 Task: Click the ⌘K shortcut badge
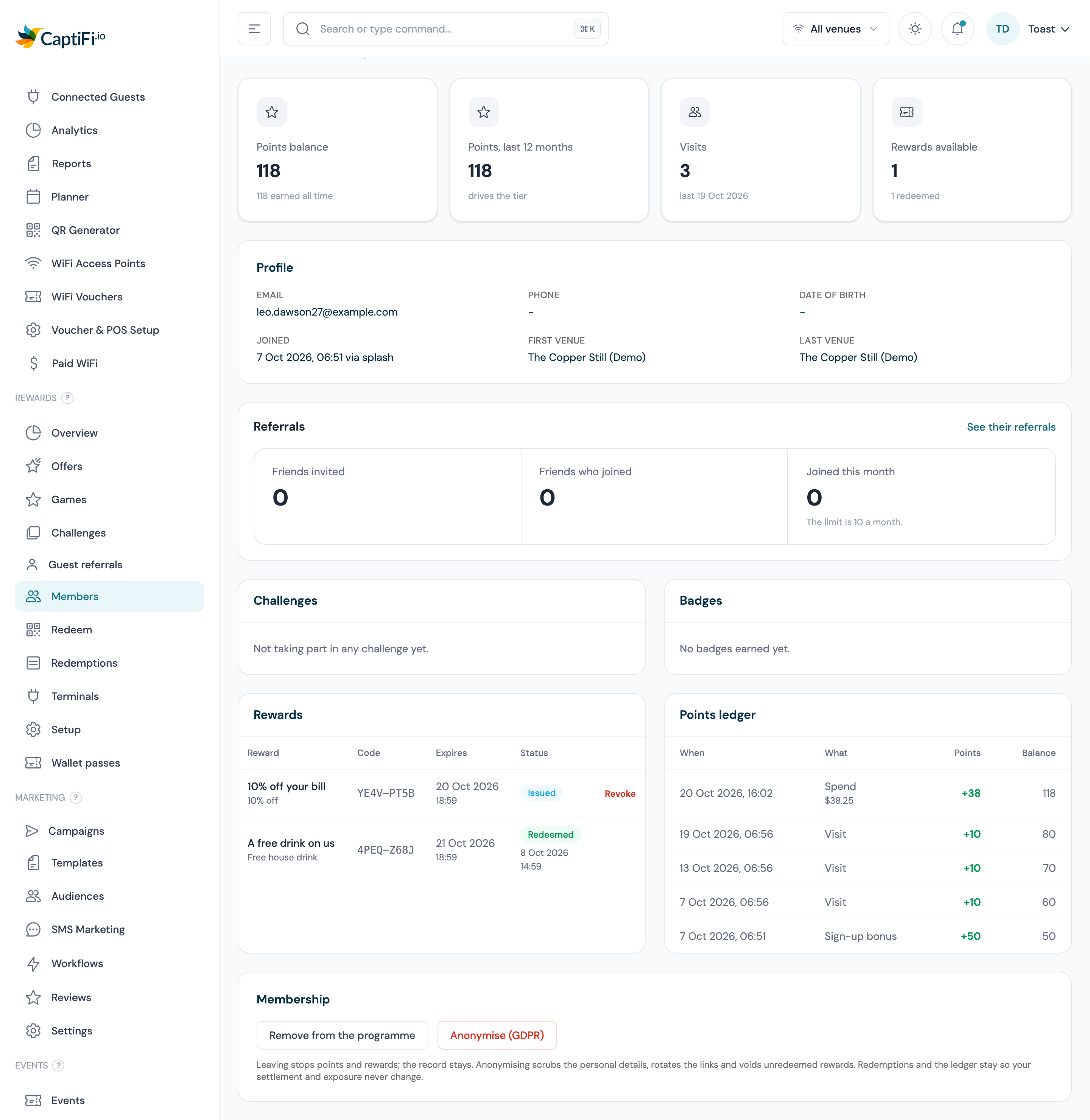pyautogui.click(x=587, y=29)
